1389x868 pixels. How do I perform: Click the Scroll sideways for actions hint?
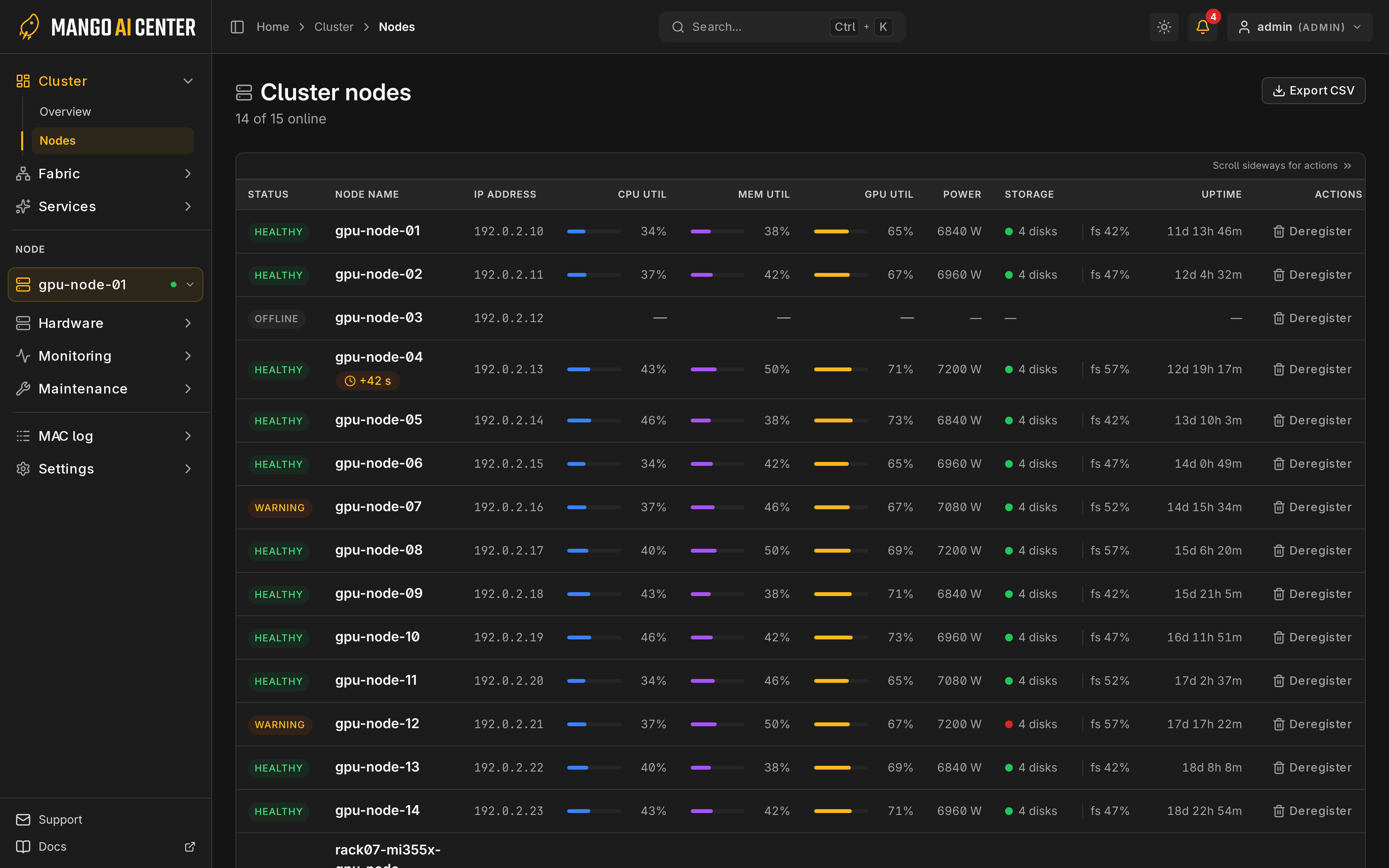1282,165
